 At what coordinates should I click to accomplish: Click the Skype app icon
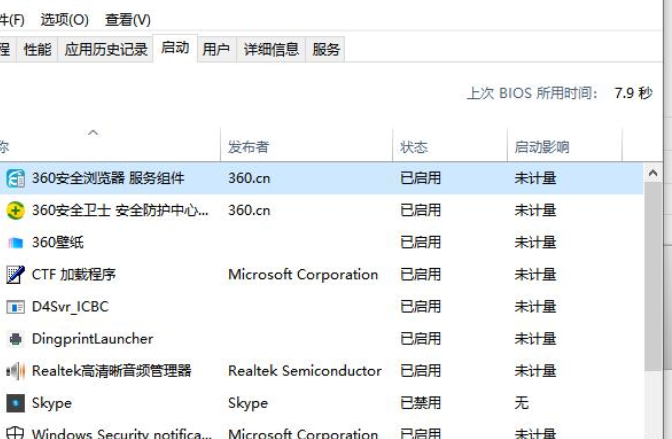pos(15,403)
